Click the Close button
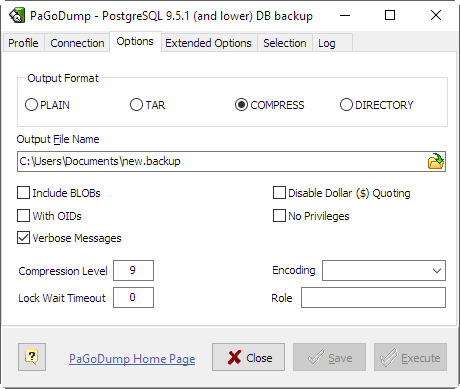 [x=248, y=357]
